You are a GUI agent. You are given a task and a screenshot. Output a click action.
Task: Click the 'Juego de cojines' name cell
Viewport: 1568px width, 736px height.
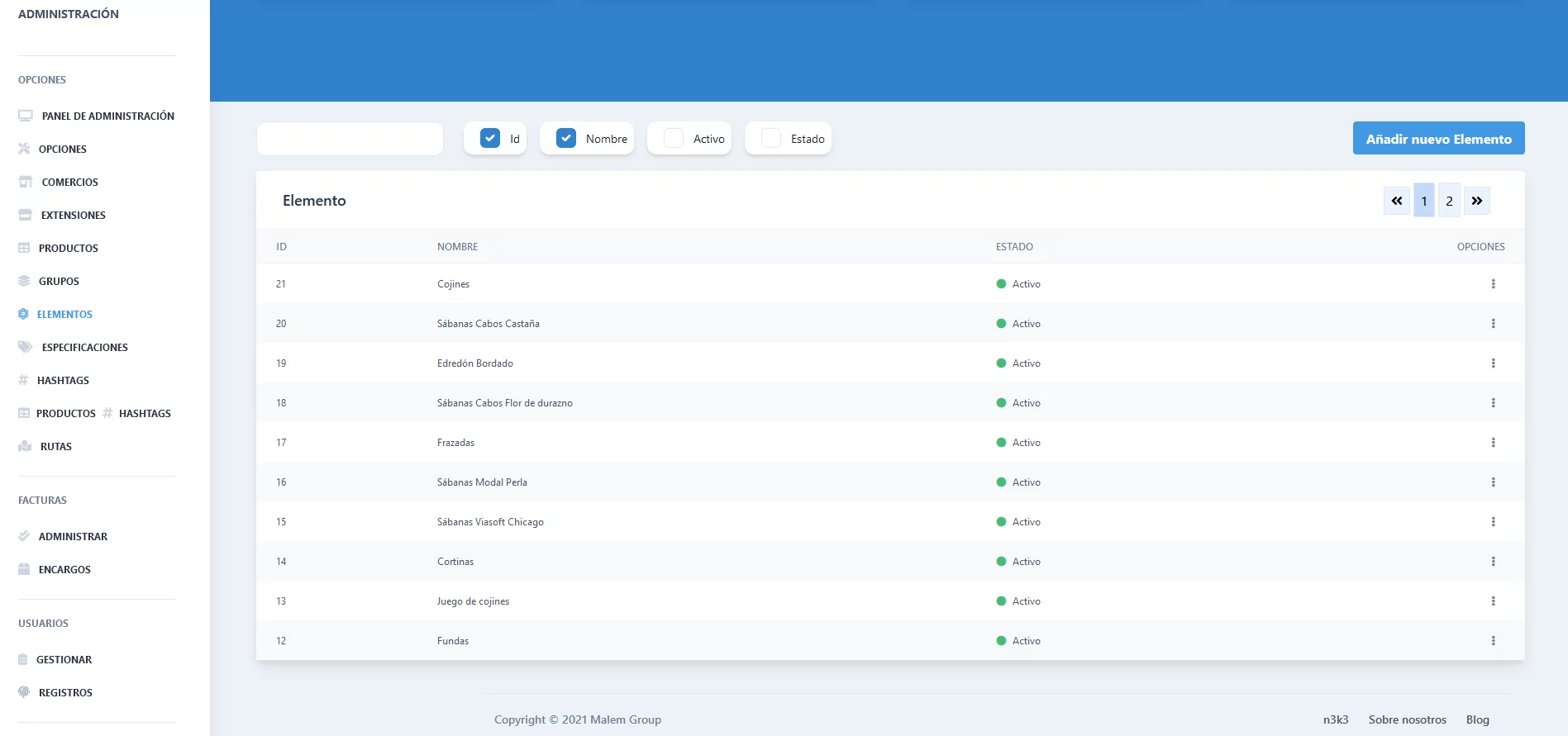[473, 601]
